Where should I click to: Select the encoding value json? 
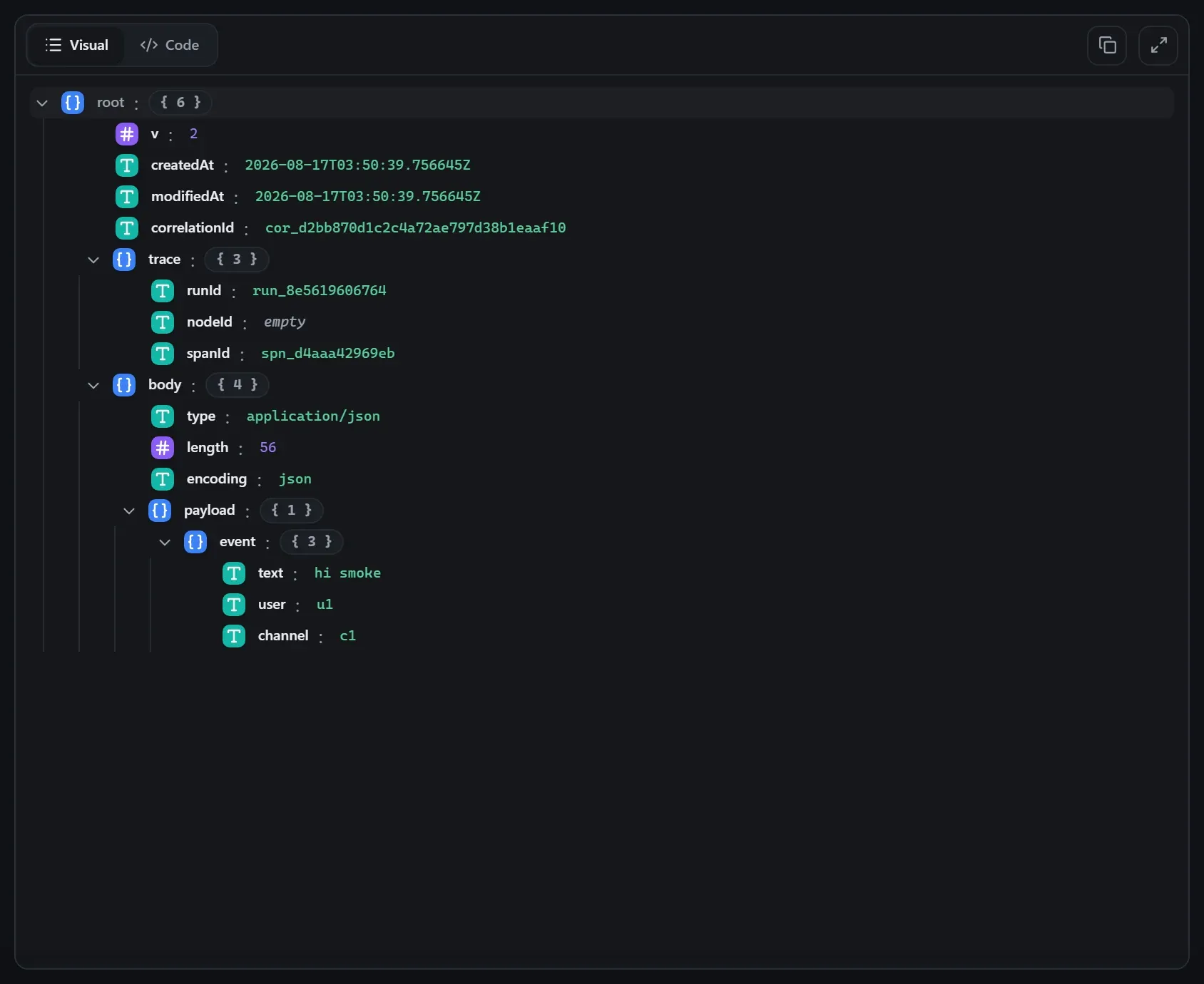pos(295,479)
